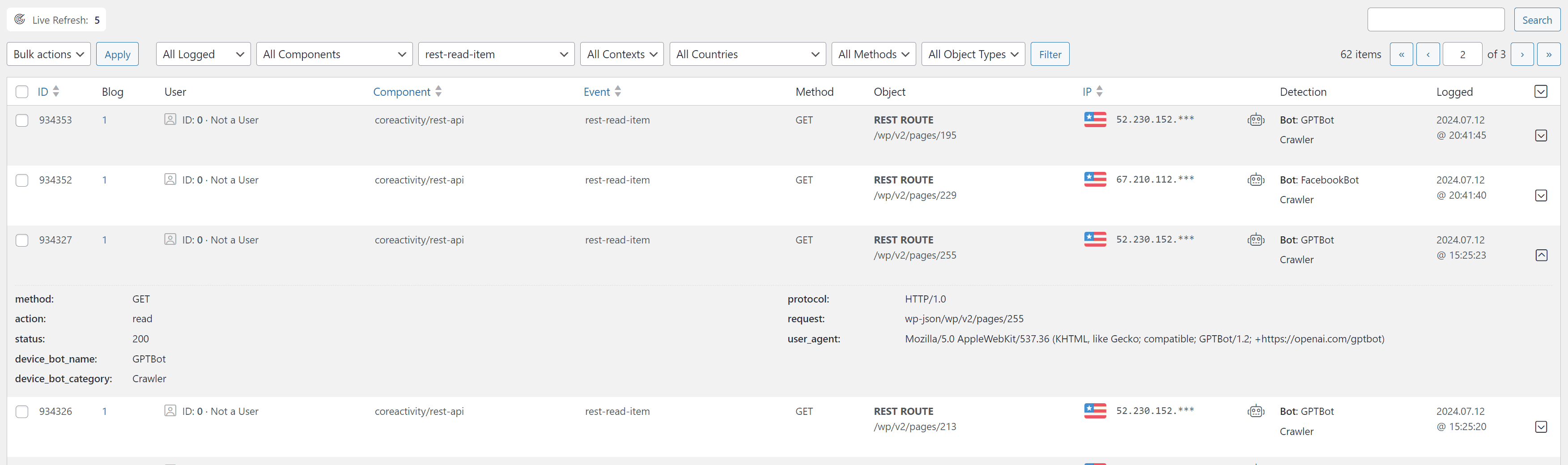
Task: Click the user avatar icon in row 934326
Action: 170,411
